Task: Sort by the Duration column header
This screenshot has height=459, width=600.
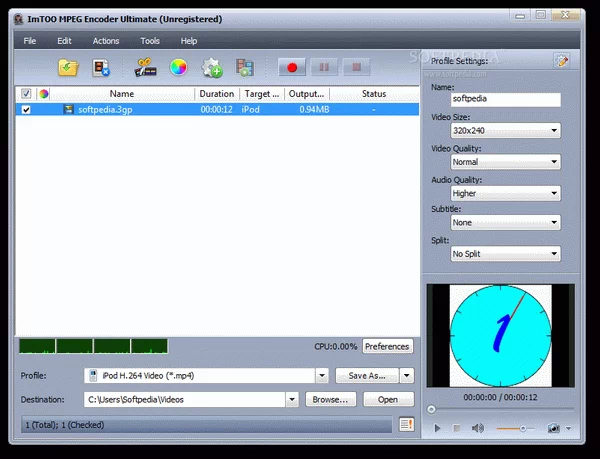Action: point(217,94)
